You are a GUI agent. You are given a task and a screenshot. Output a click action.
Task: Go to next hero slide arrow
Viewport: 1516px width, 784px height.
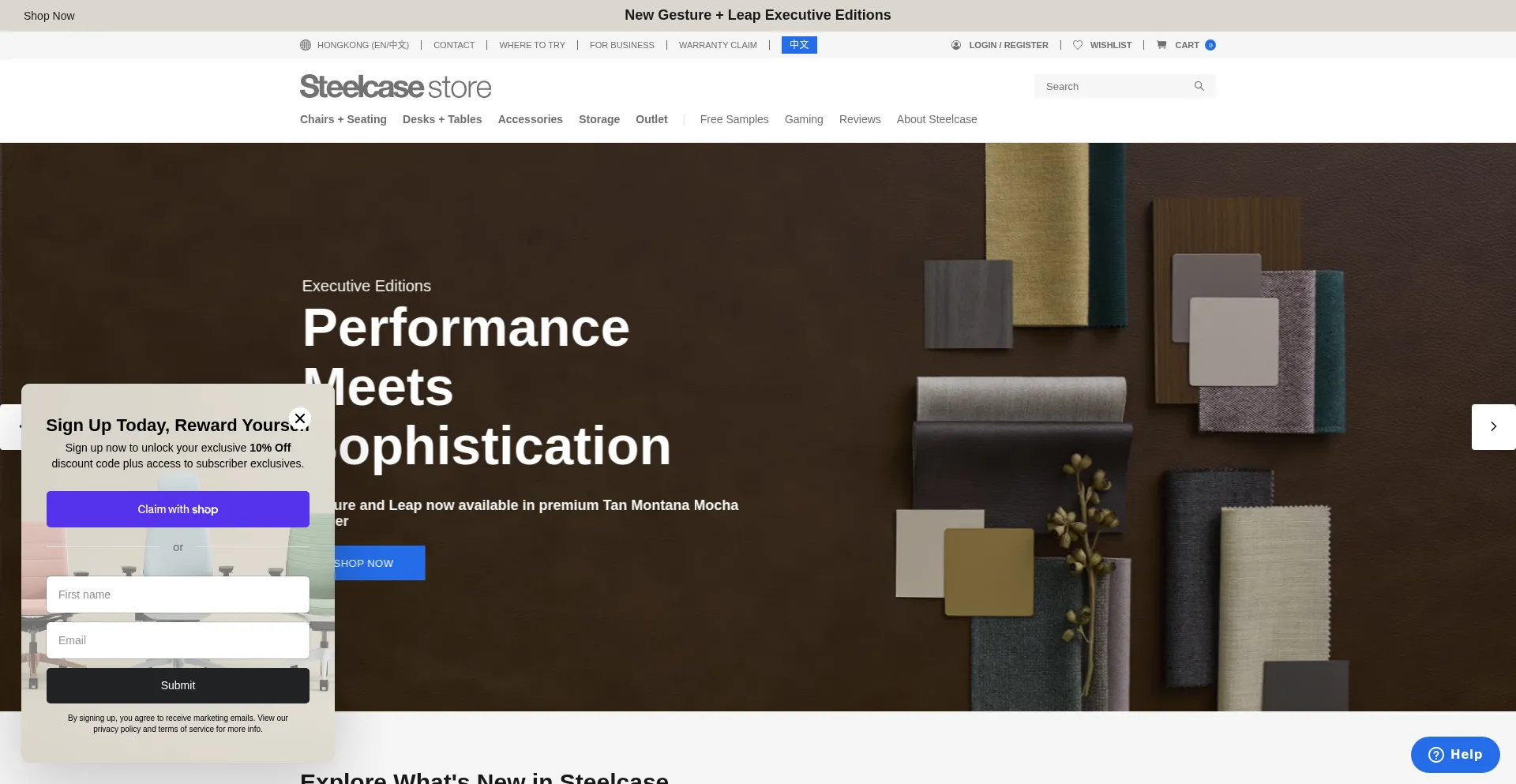pos(1494,427)
